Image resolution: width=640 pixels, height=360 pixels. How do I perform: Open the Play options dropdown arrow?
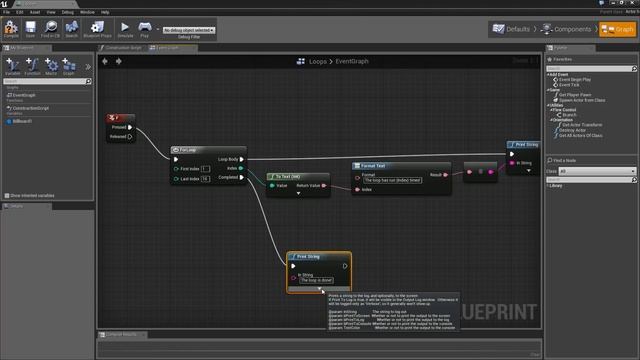coord(158,29)
